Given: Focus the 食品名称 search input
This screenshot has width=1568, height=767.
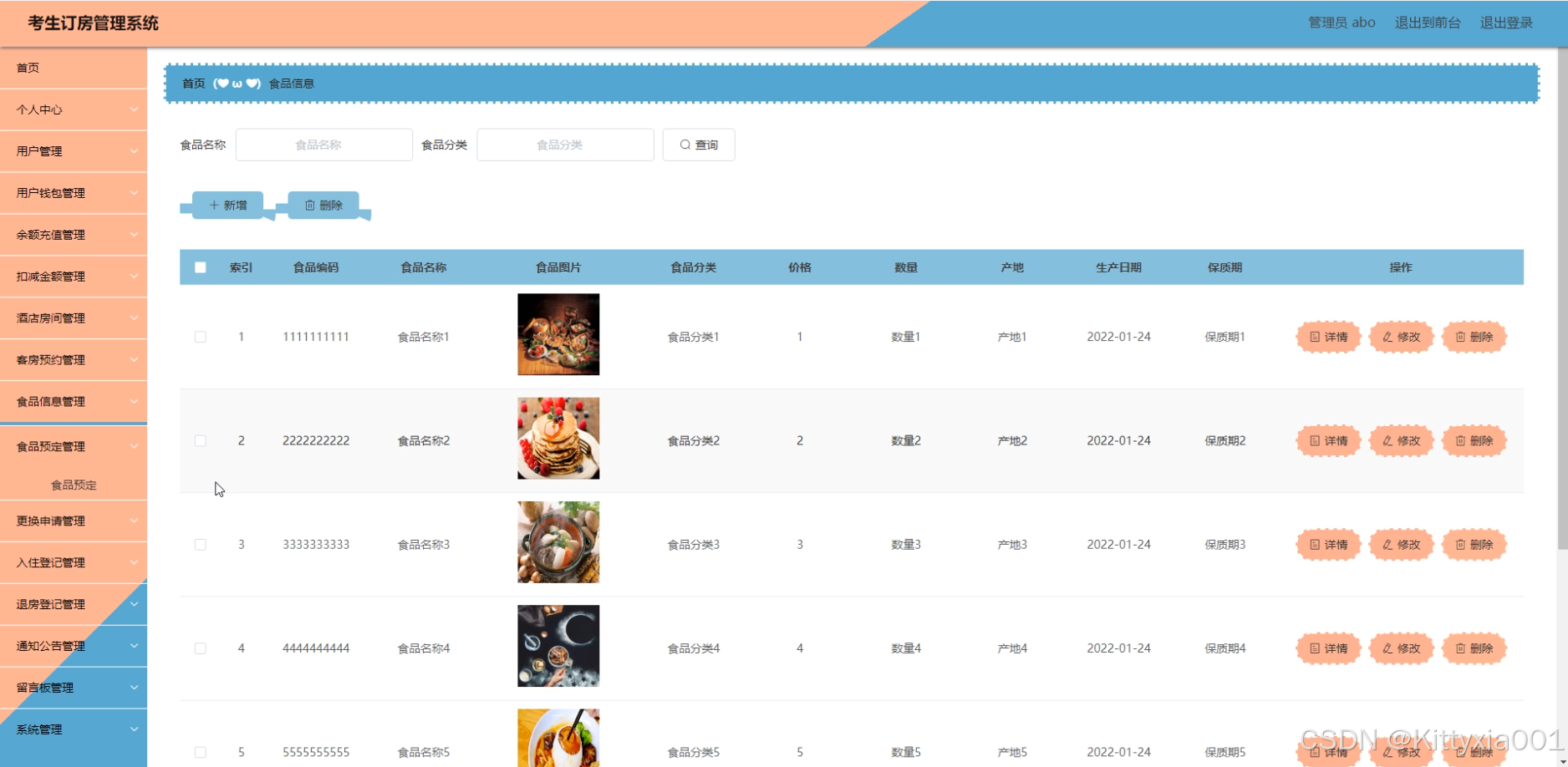Looking at the screenshot, I should pyautogui.click(x=324, y=145).
